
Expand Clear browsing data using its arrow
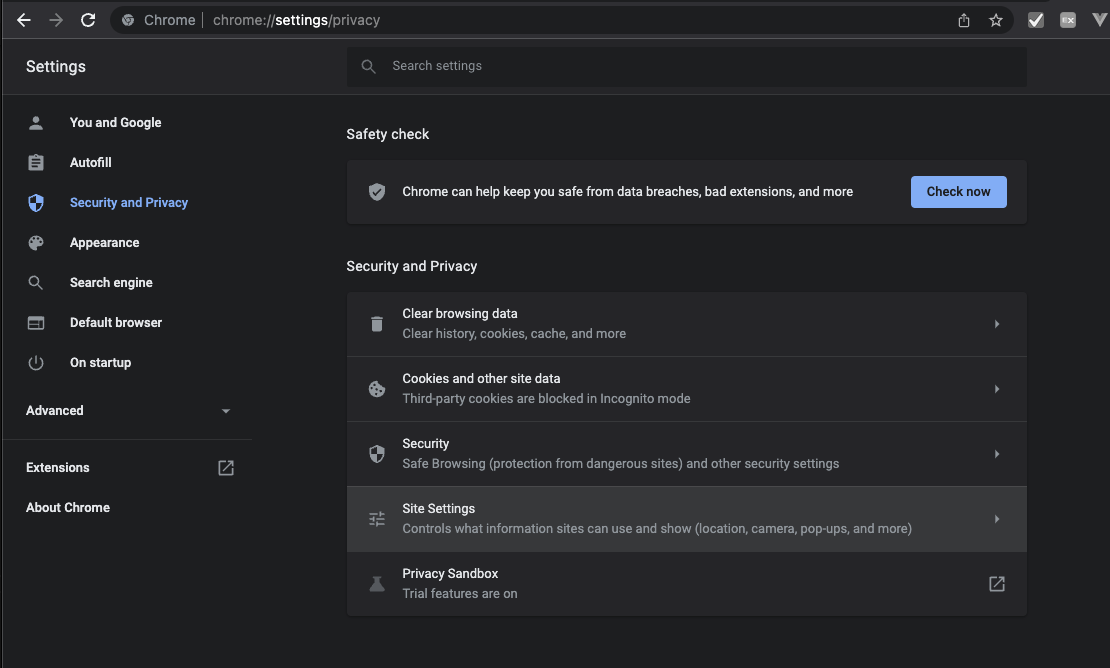pyautogui.click(x=997, y=324)
